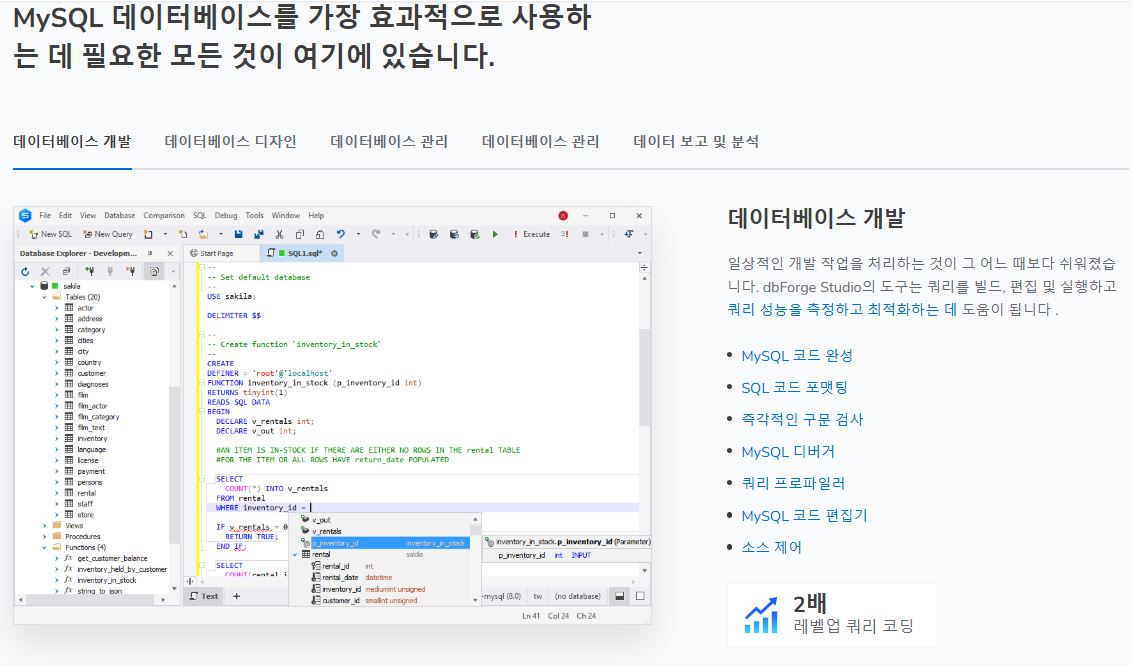Click the New Query toolbar button

[108, 235]
